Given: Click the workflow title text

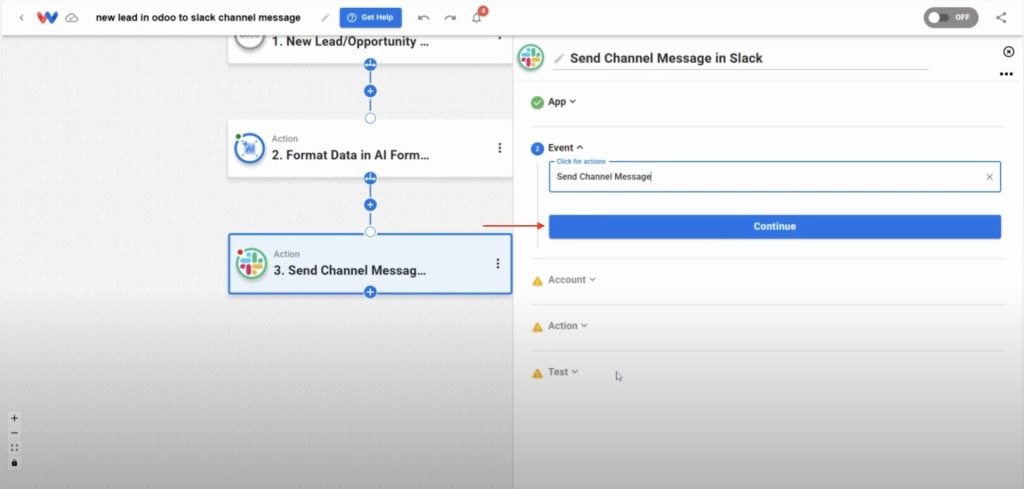Looking at the screenshot, I should (199, 18).
